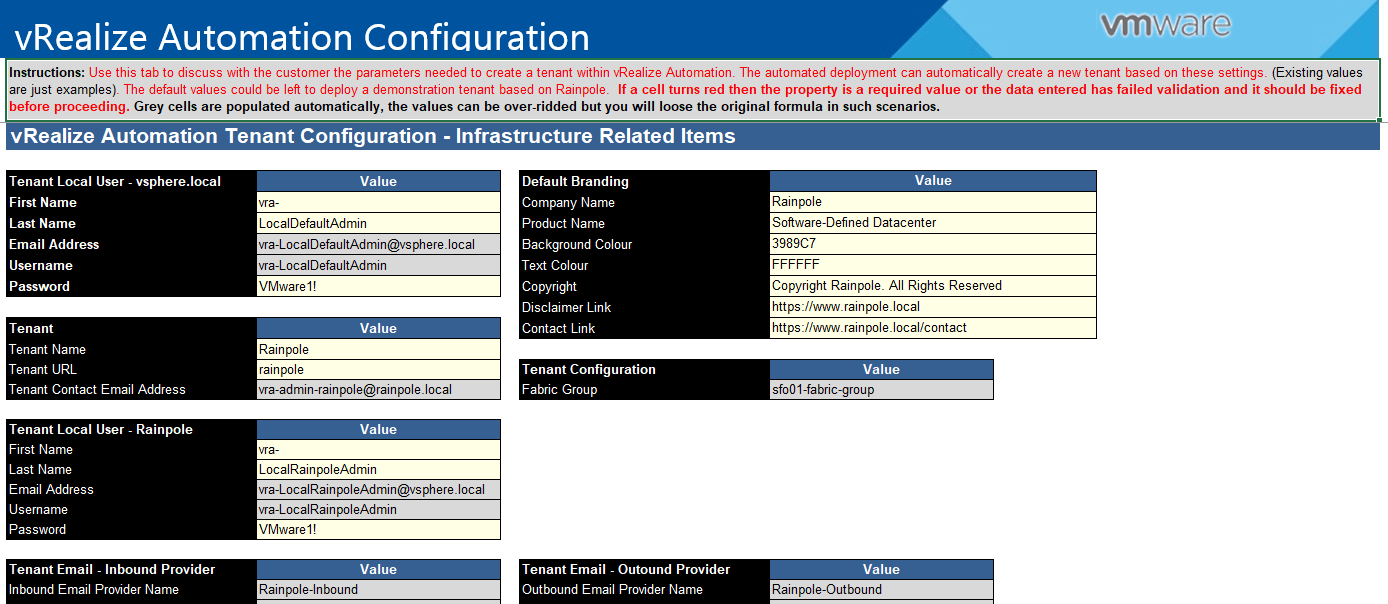Select Password value in Rainpole user table
The height and width of the screenshot is (604, 1388).
tap(378, 530)
